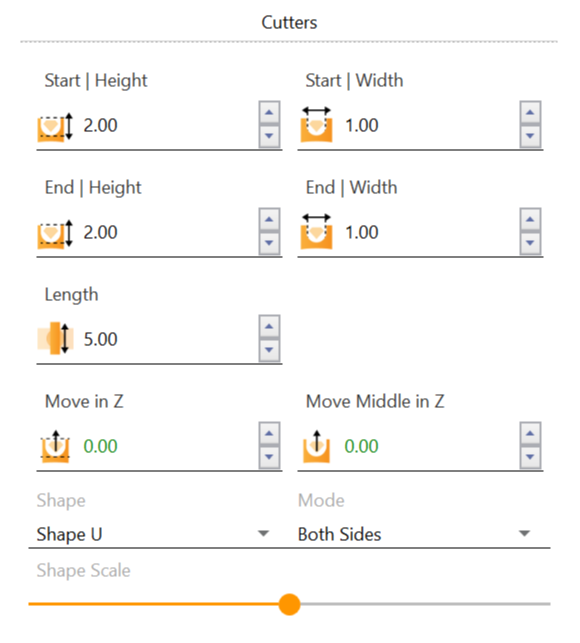This screenshot has height=643, width=580.
Task: Decrease the Start Width value
Action: (x=530, y=136)
